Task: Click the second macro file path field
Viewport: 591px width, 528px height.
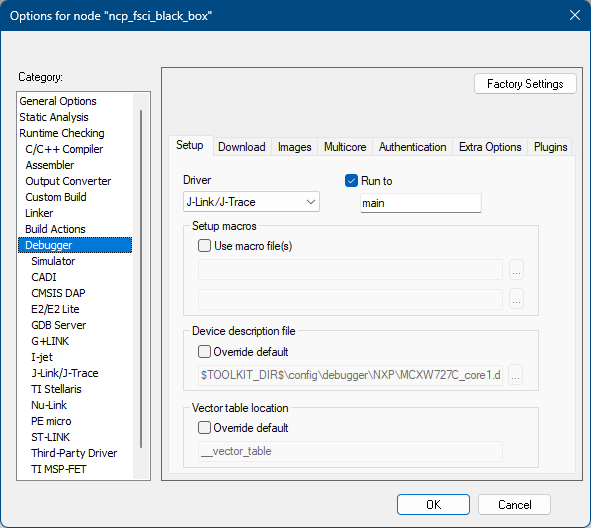Action: [x=351, y=299]
